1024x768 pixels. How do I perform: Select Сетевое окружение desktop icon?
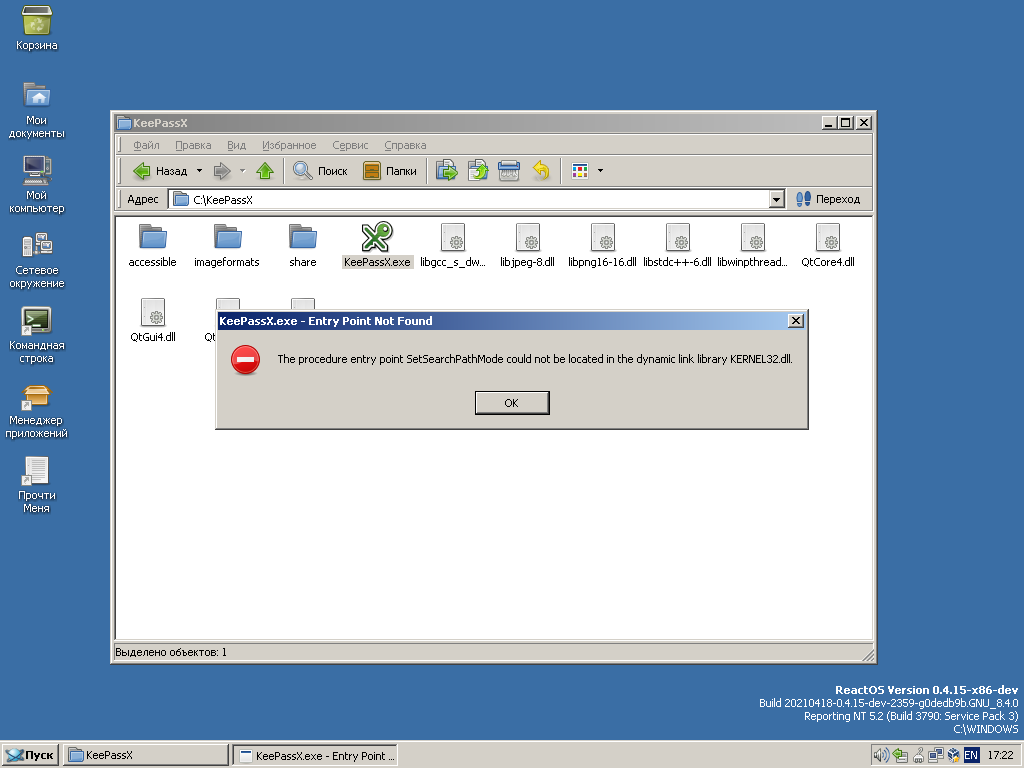click(37, 259)
